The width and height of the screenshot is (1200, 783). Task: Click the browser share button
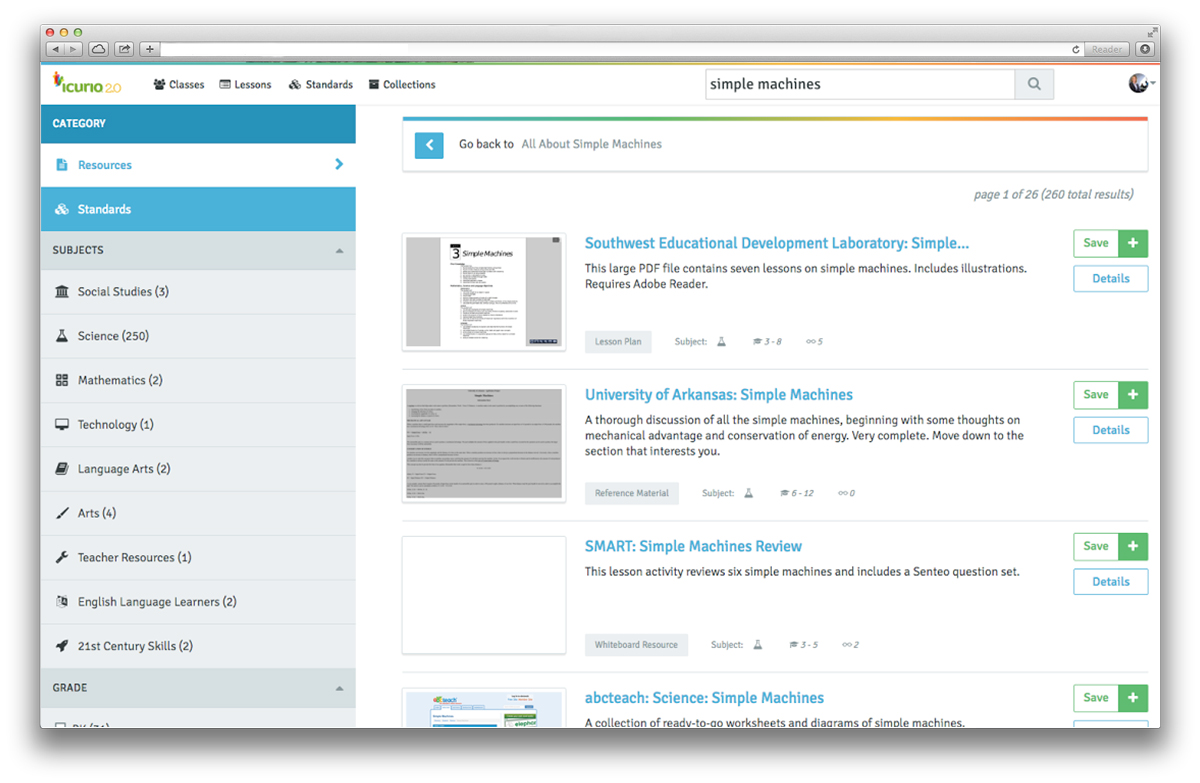point(125,48)
